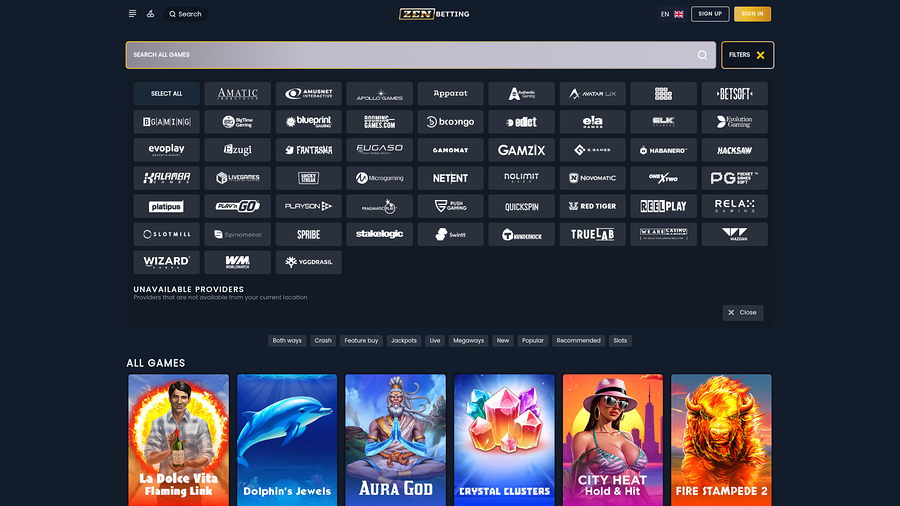
Task: Focus the Search All Games field
Action: tap(421, 55)
